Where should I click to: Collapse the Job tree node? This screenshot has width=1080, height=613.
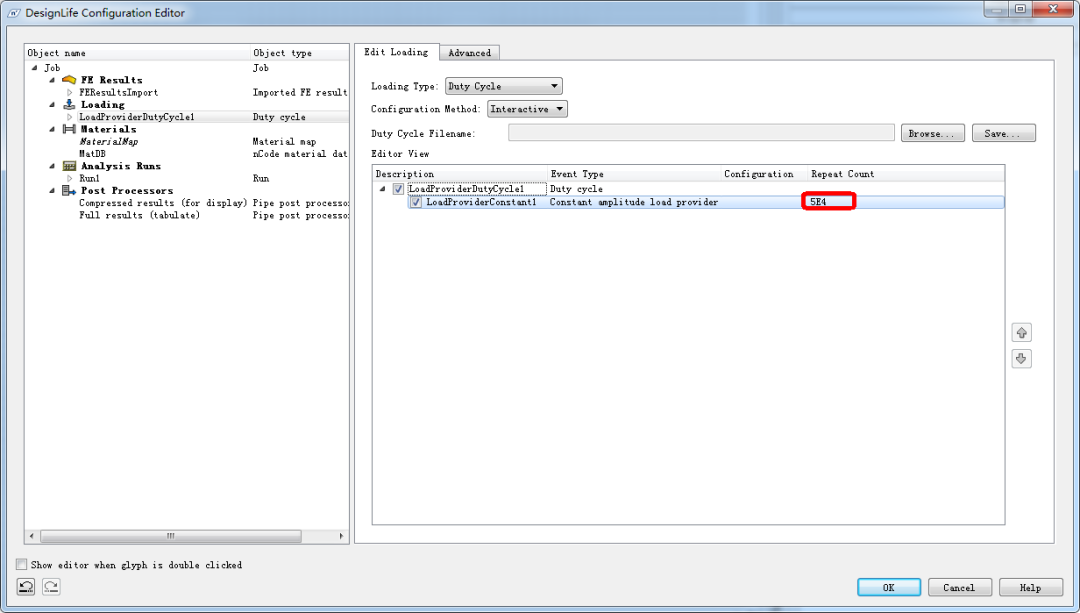35,67
